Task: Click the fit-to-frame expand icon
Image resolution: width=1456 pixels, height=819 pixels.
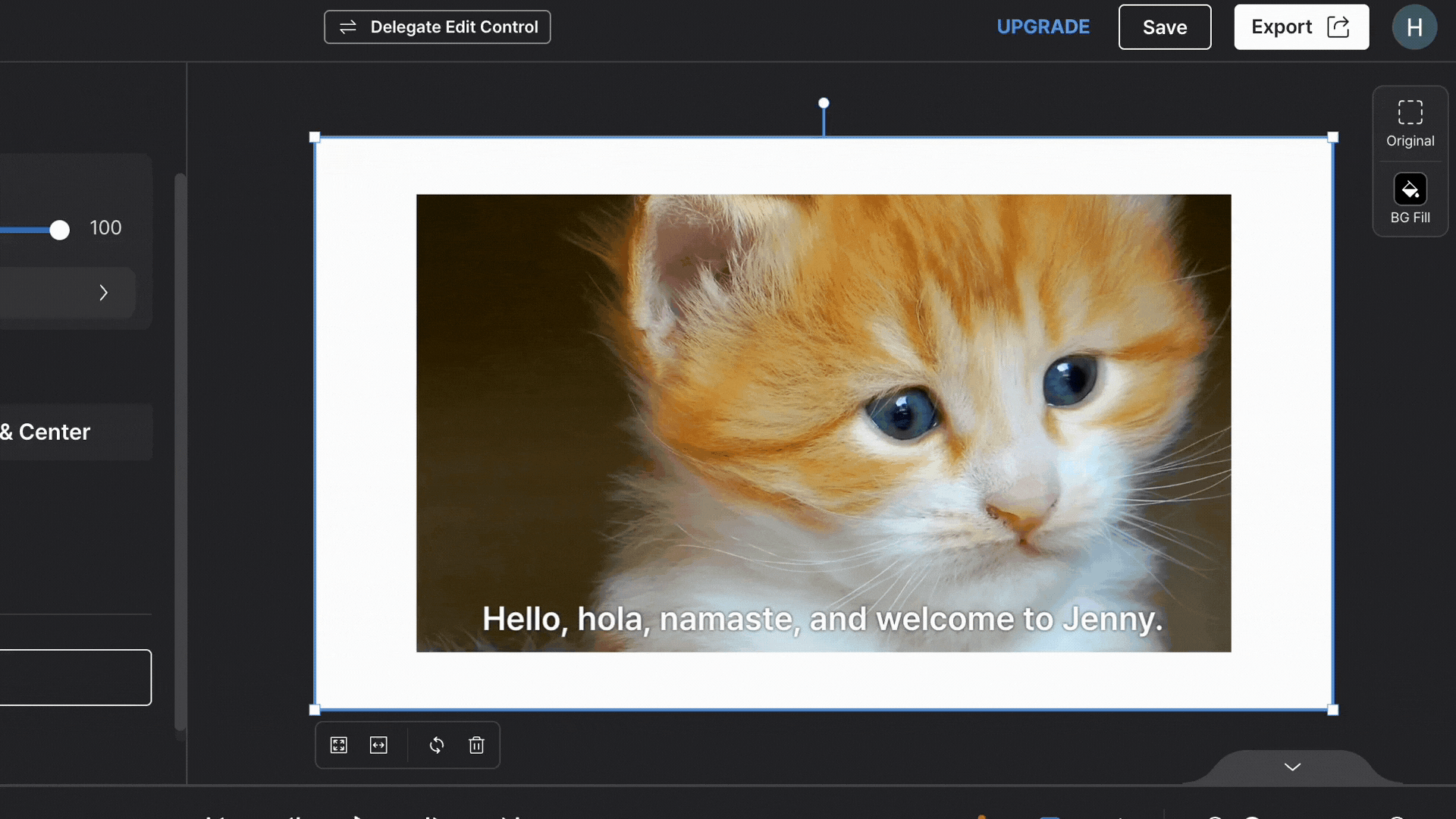Action: [339, 745]
